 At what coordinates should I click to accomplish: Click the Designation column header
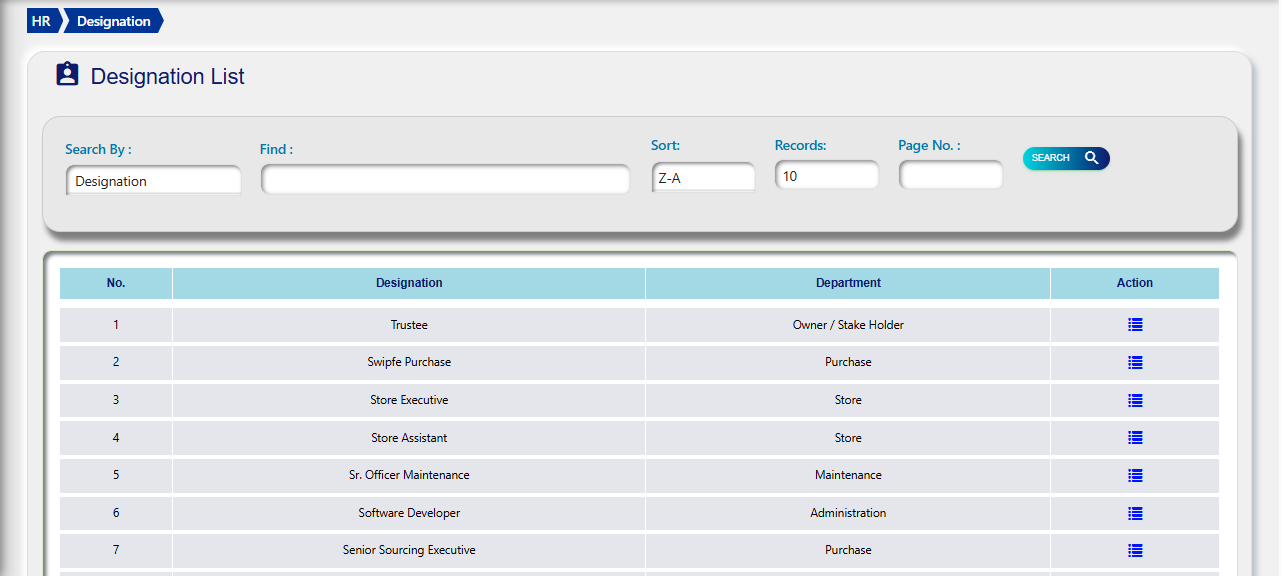(409, 283)
